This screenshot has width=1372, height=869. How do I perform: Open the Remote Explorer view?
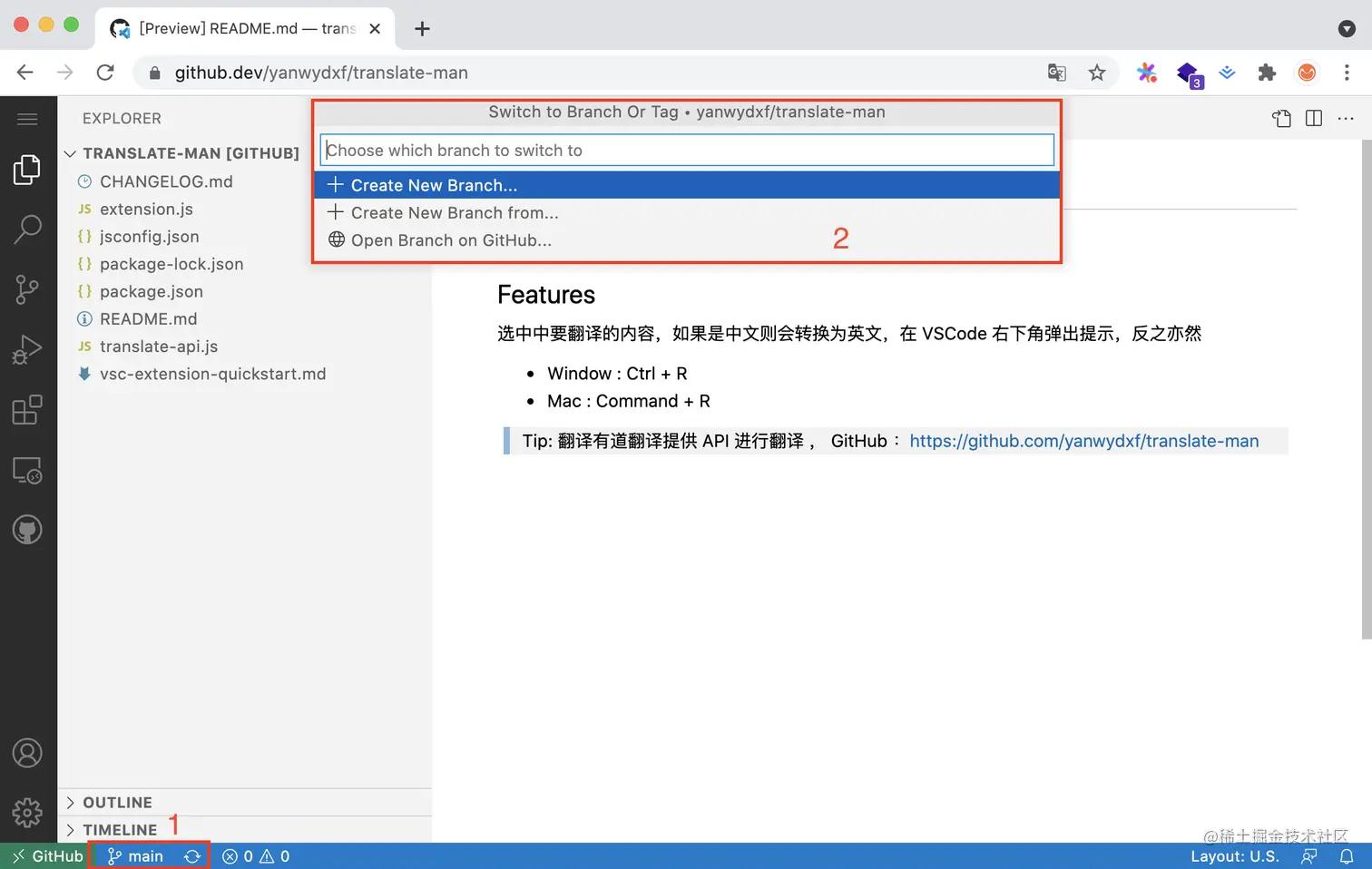click(x=27, y=470)
